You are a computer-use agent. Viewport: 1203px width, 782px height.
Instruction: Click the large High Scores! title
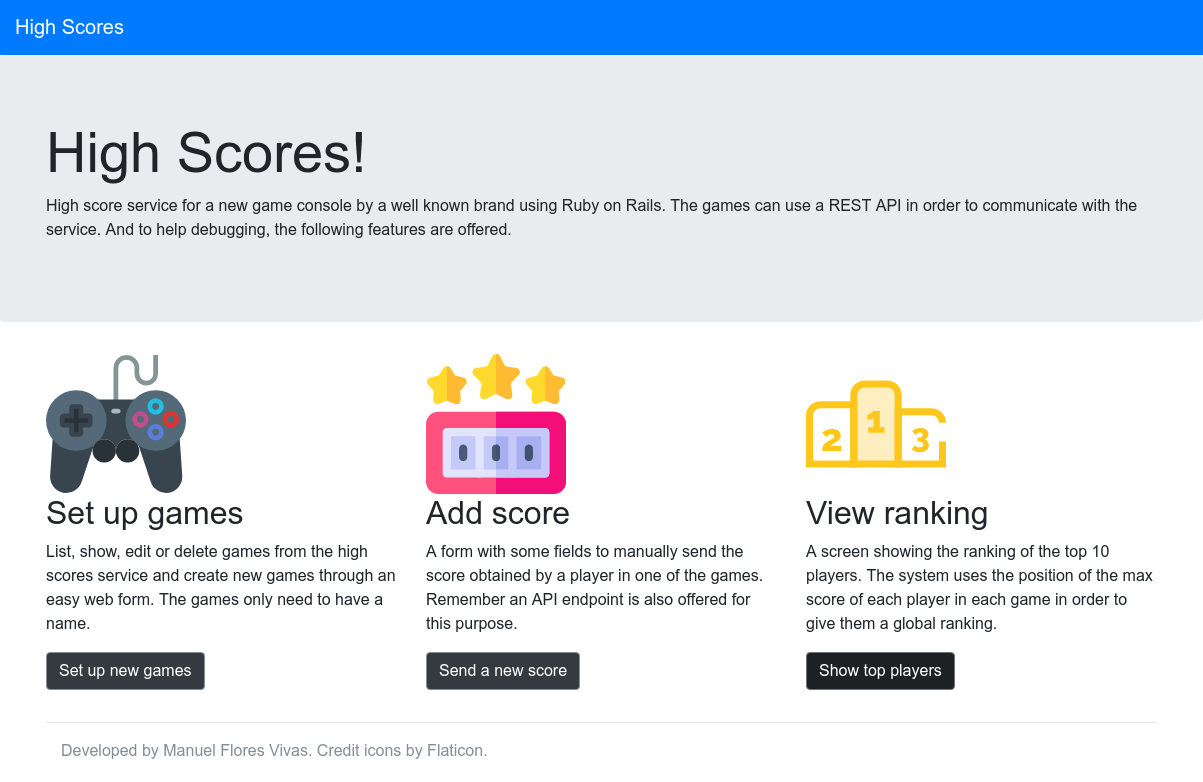click(206, 153)
